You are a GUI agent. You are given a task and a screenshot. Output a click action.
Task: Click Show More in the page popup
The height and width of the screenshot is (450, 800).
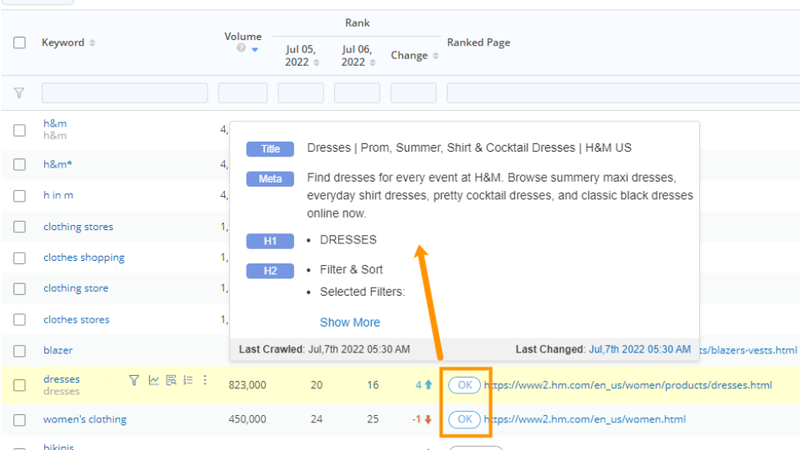(x=350, y=322)
